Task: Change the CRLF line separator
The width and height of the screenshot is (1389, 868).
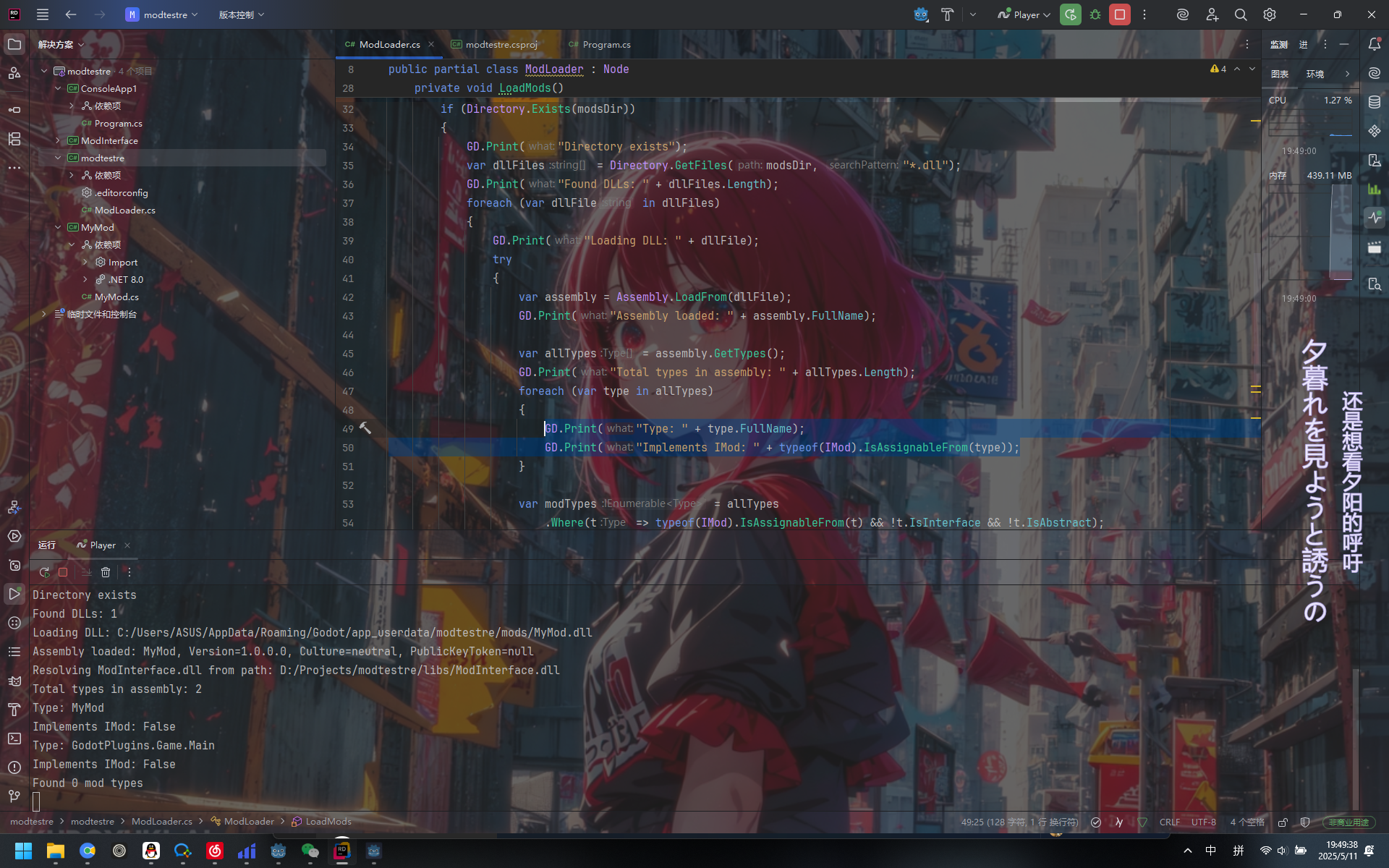Action: tap(1170, 822)
